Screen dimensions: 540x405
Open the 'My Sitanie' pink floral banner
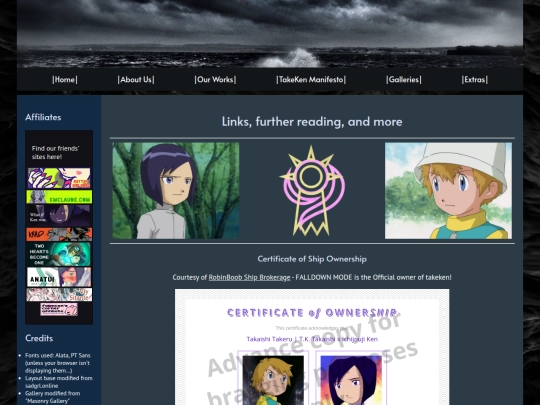(59, 294)
